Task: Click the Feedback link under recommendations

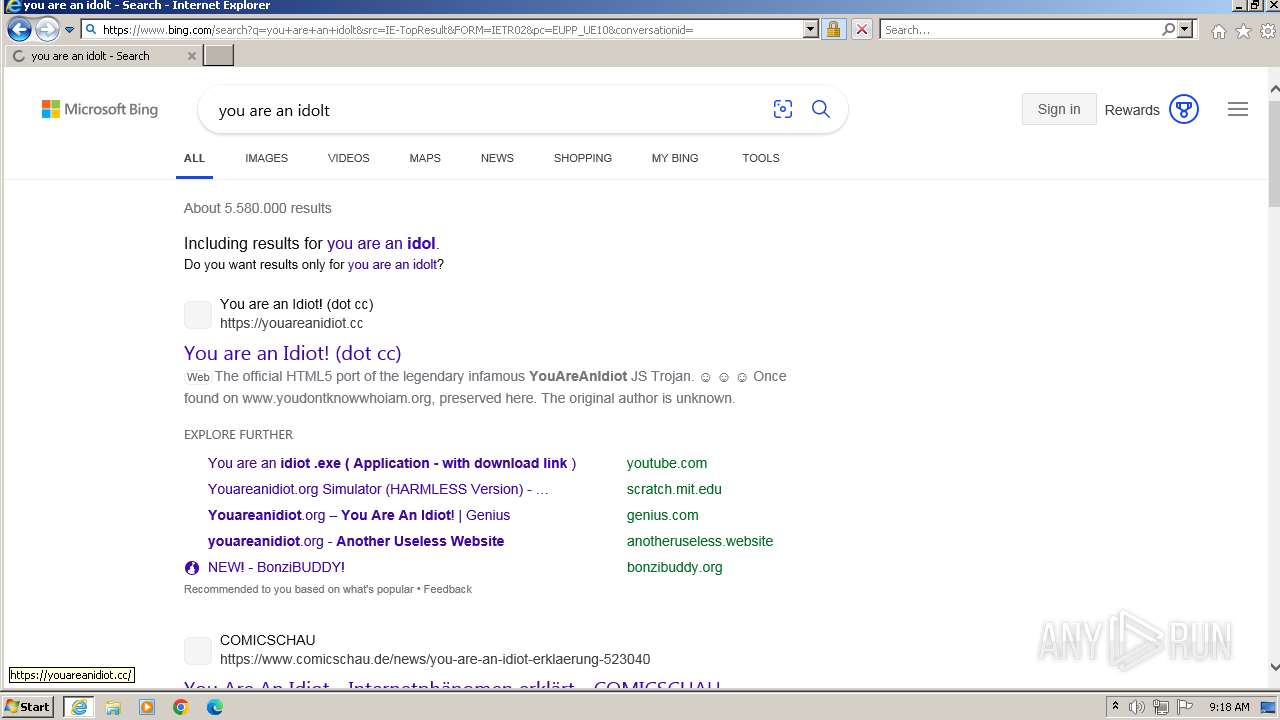Action: [x=447, y=589]
